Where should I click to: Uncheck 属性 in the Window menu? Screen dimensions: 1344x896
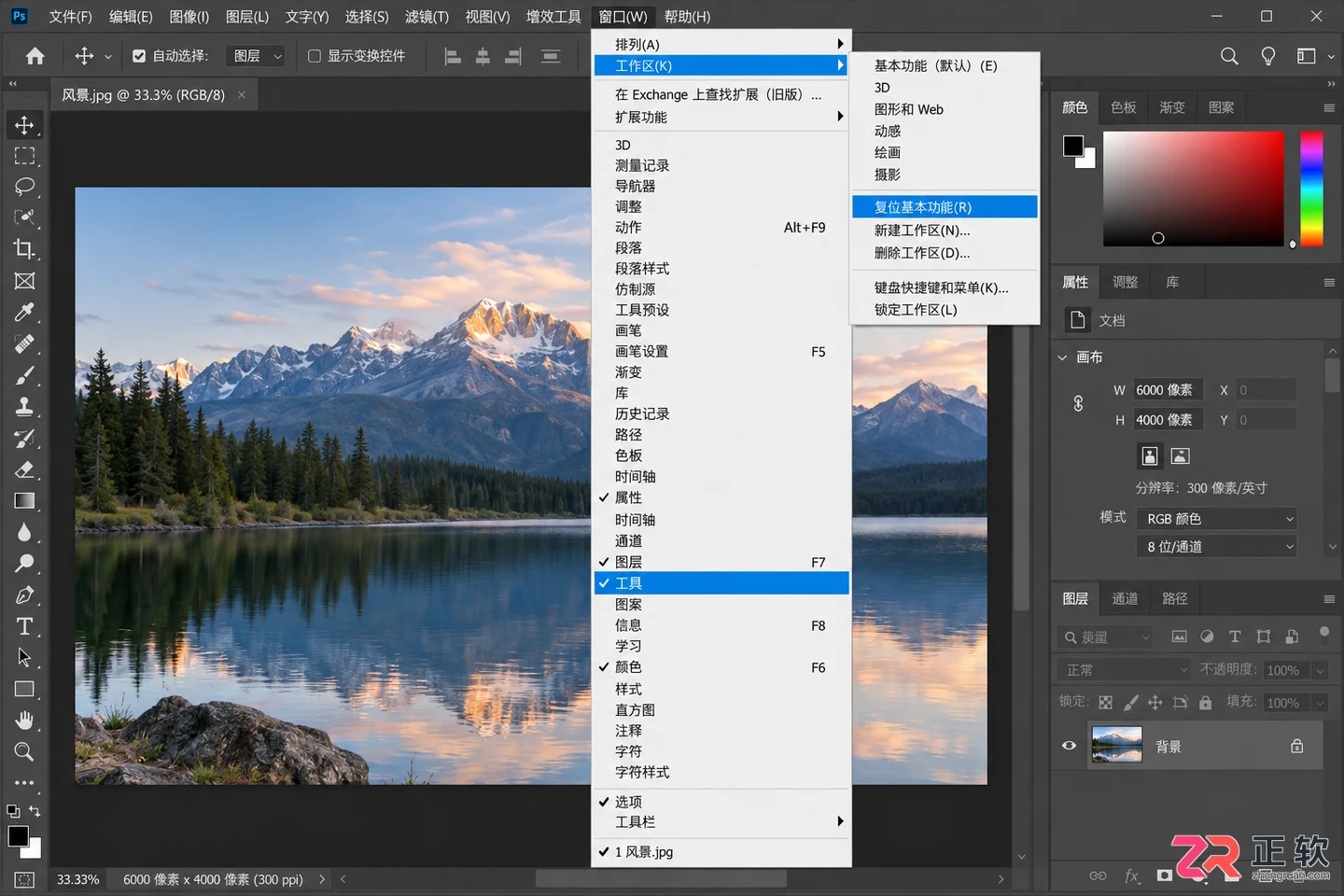pos(721,497)
